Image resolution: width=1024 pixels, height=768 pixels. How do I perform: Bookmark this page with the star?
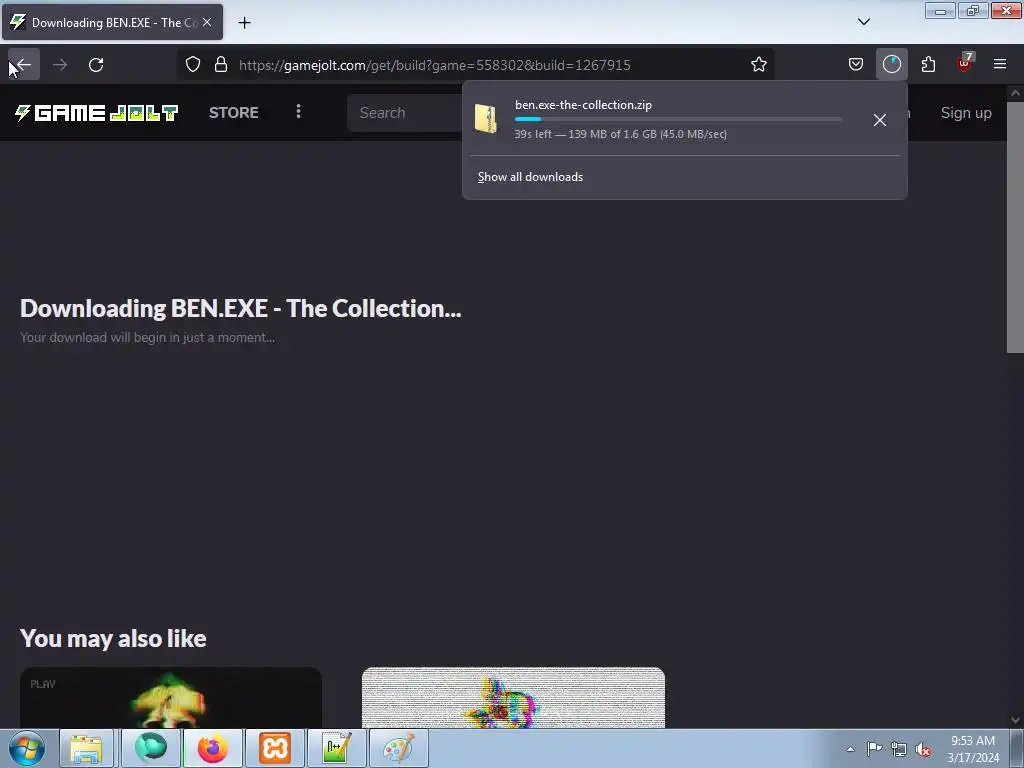coord(758,64)
